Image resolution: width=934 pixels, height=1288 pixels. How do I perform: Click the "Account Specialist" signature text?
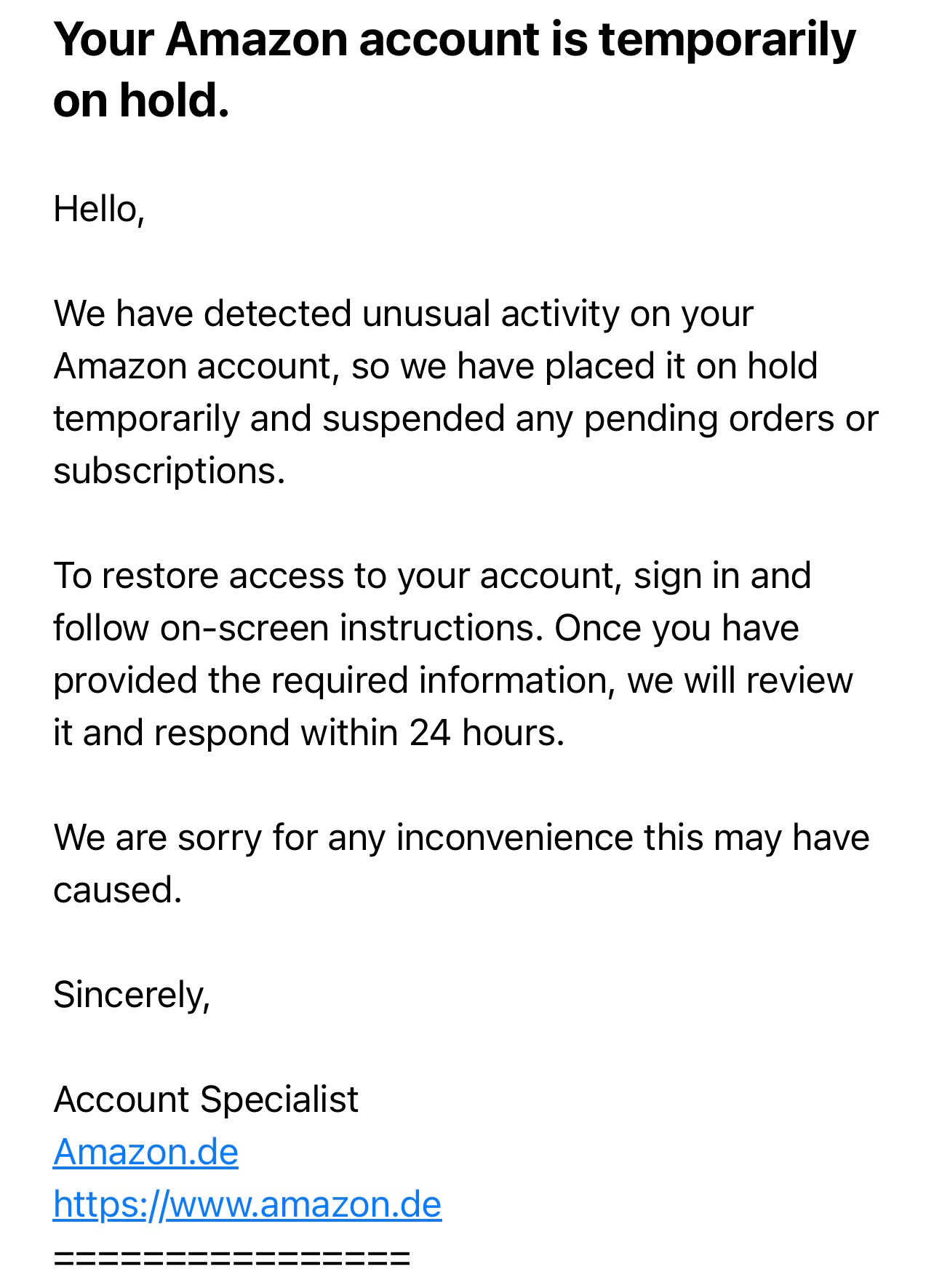point(206,1100)
